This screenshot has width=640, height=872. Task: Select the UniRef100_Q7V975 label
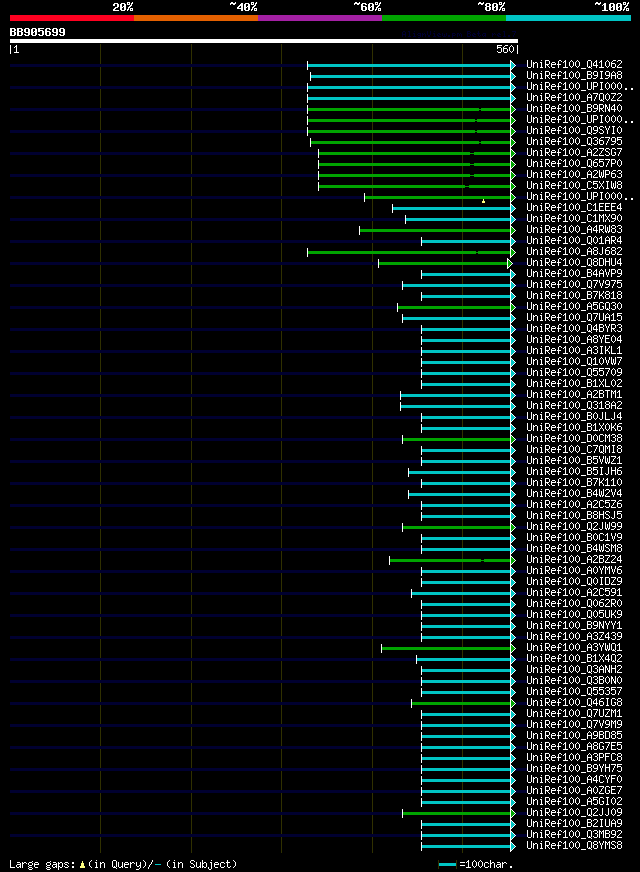(574, 285)
